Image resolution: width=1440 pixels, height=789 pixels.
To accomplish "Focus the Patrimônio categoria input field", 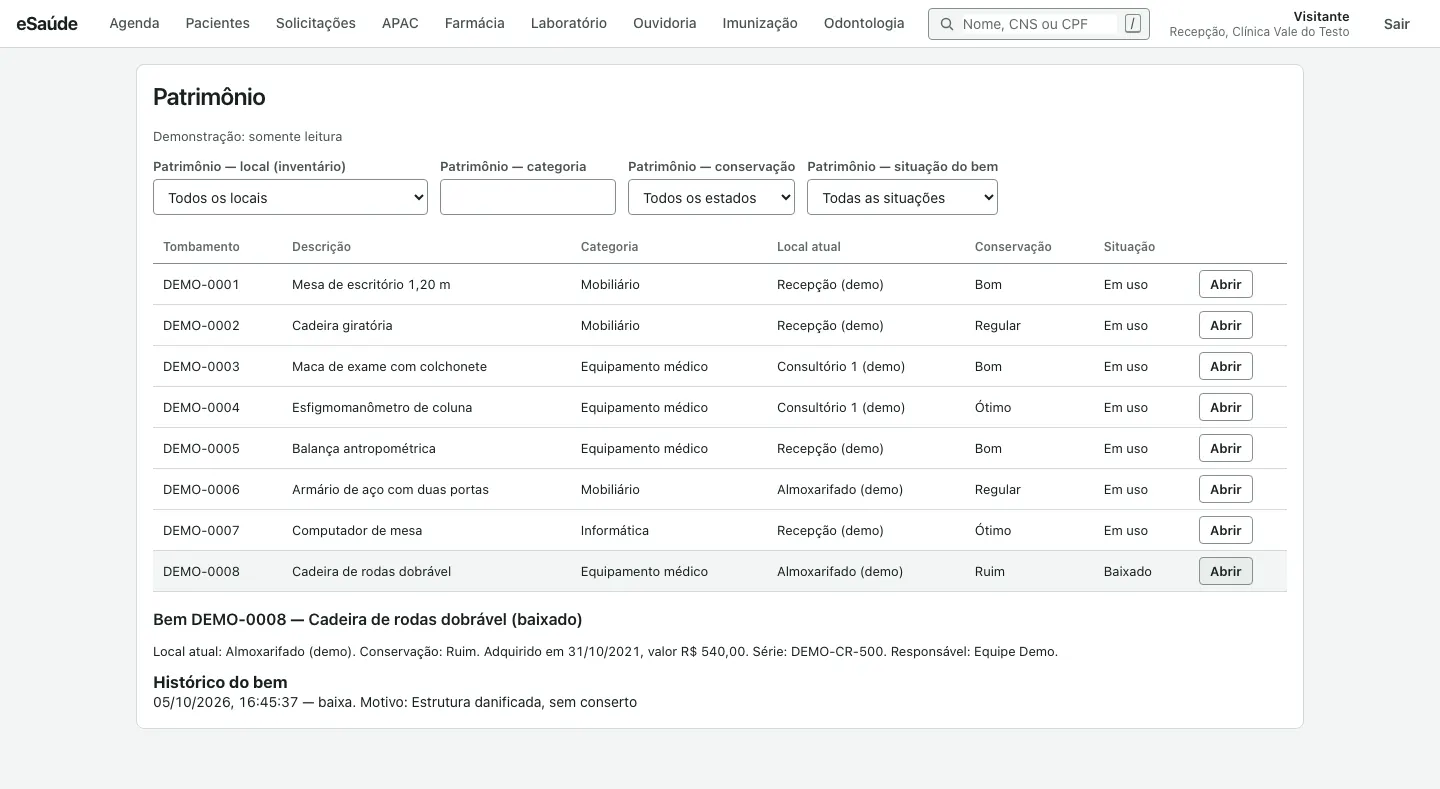I will (528, 197).
